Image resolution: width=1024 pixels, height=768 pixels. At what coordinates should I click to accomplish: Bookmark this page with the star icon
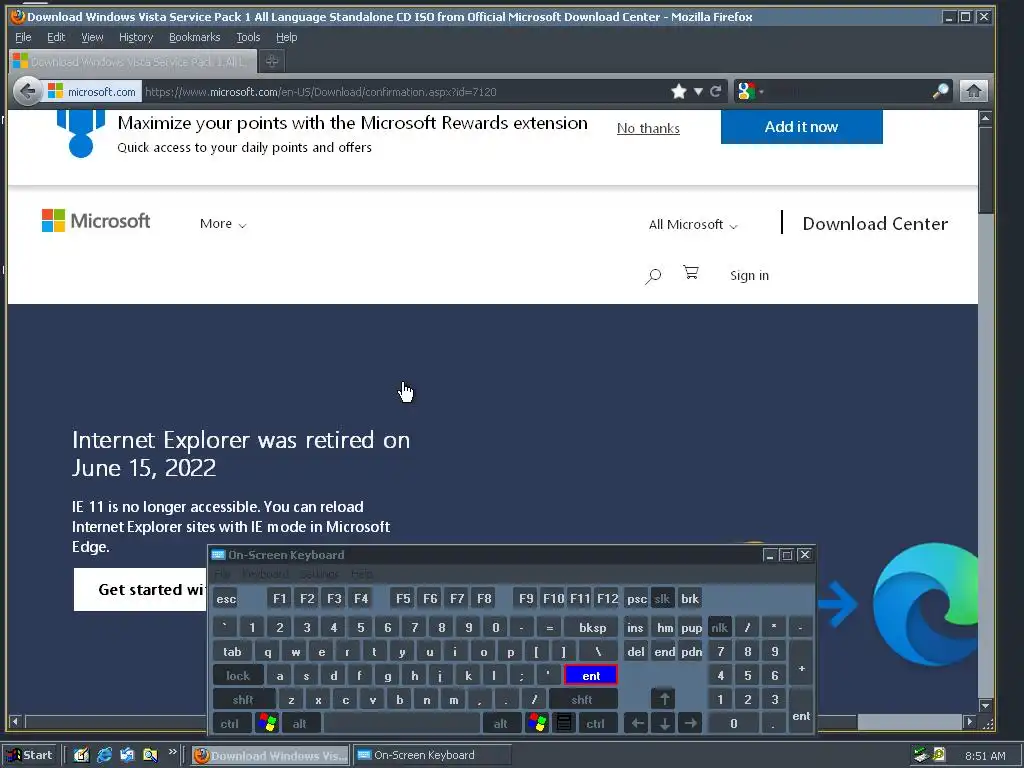pos(679,91)
